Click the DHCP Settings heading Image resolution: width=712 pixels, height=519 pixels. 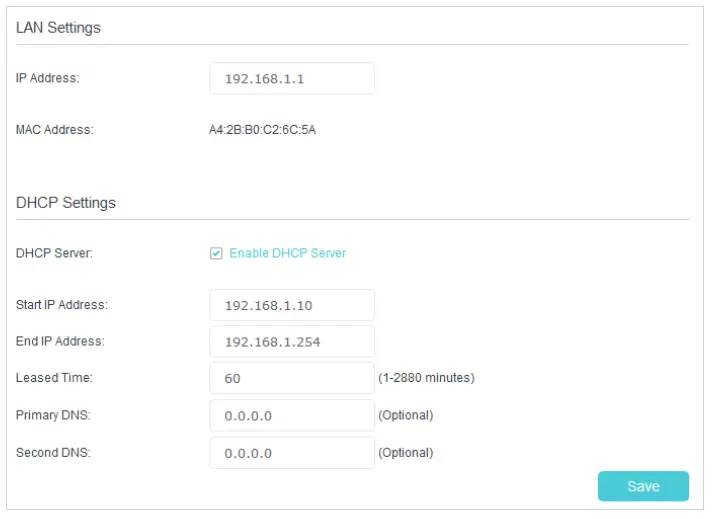point(66,203)
